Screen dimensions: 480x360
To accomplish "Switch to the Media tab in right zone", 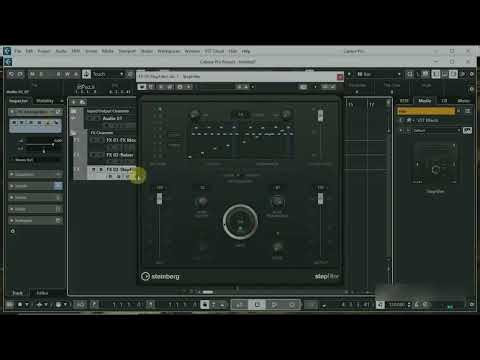I will click(425, 101).
